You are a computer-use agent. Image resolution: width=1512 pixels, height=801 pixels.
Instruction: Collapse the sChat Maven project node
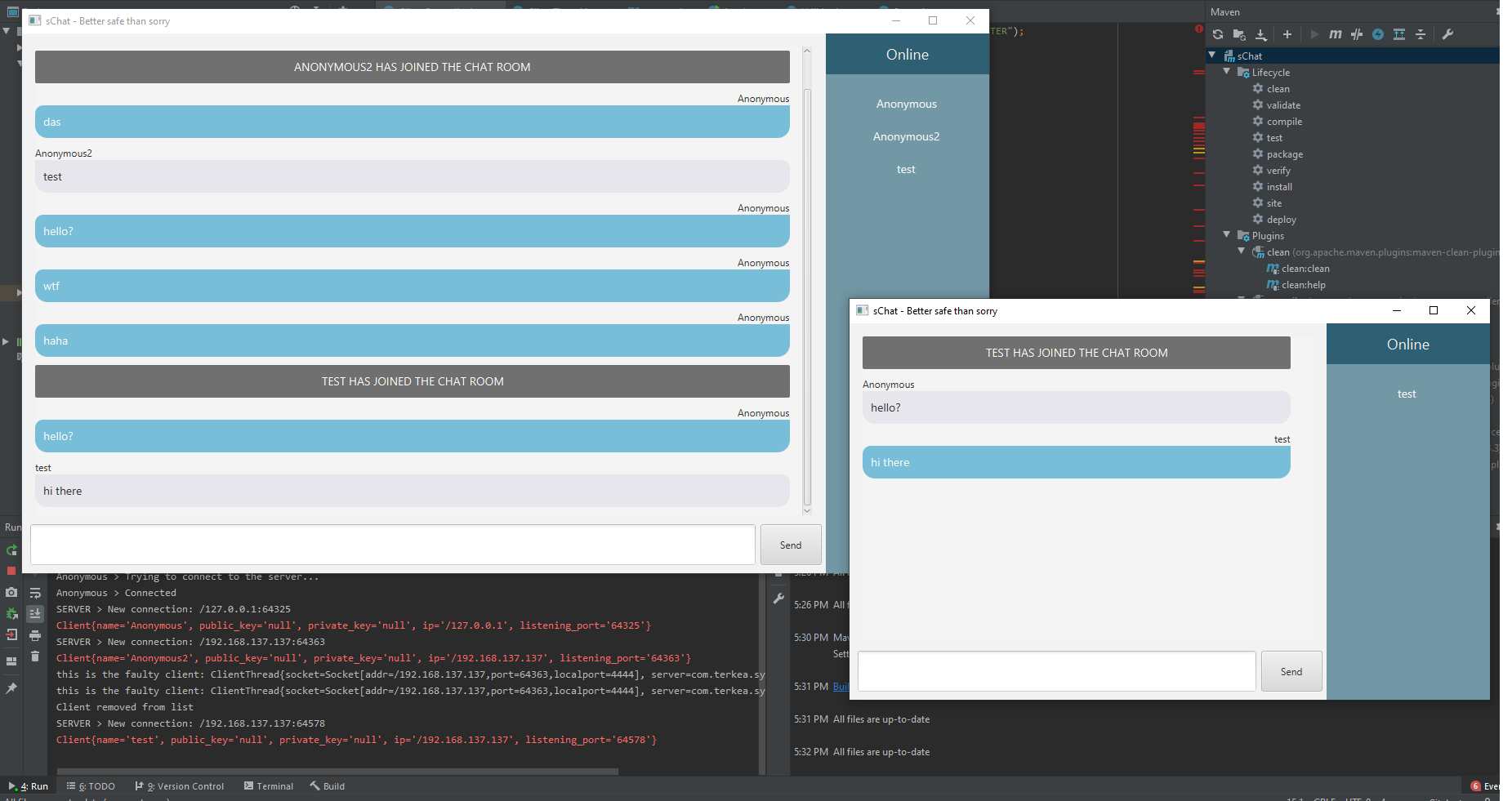click(x=1212, y=56)
